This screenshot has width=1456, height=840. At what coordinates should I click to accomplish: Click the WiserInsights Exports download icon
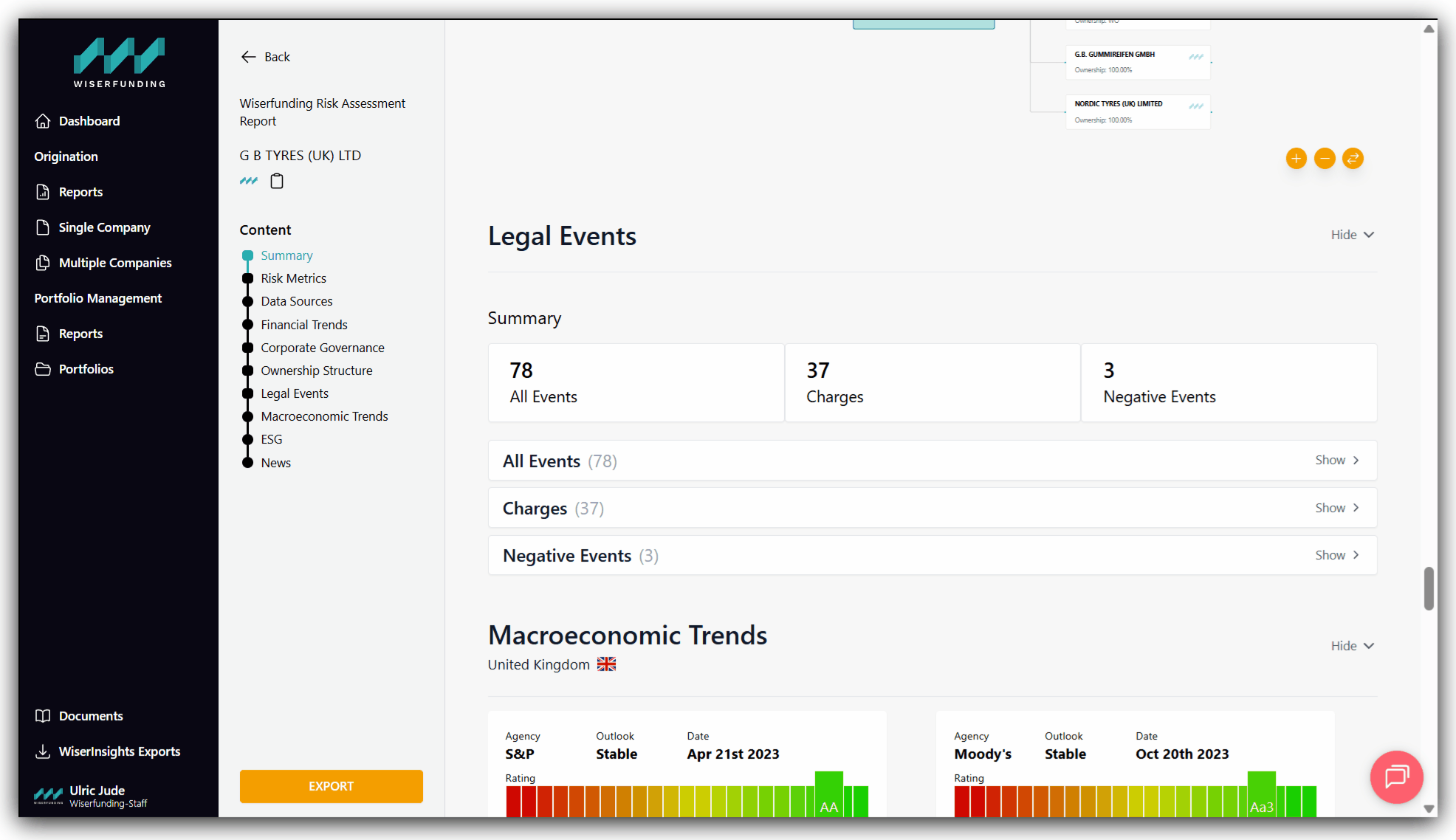point(43,751)
